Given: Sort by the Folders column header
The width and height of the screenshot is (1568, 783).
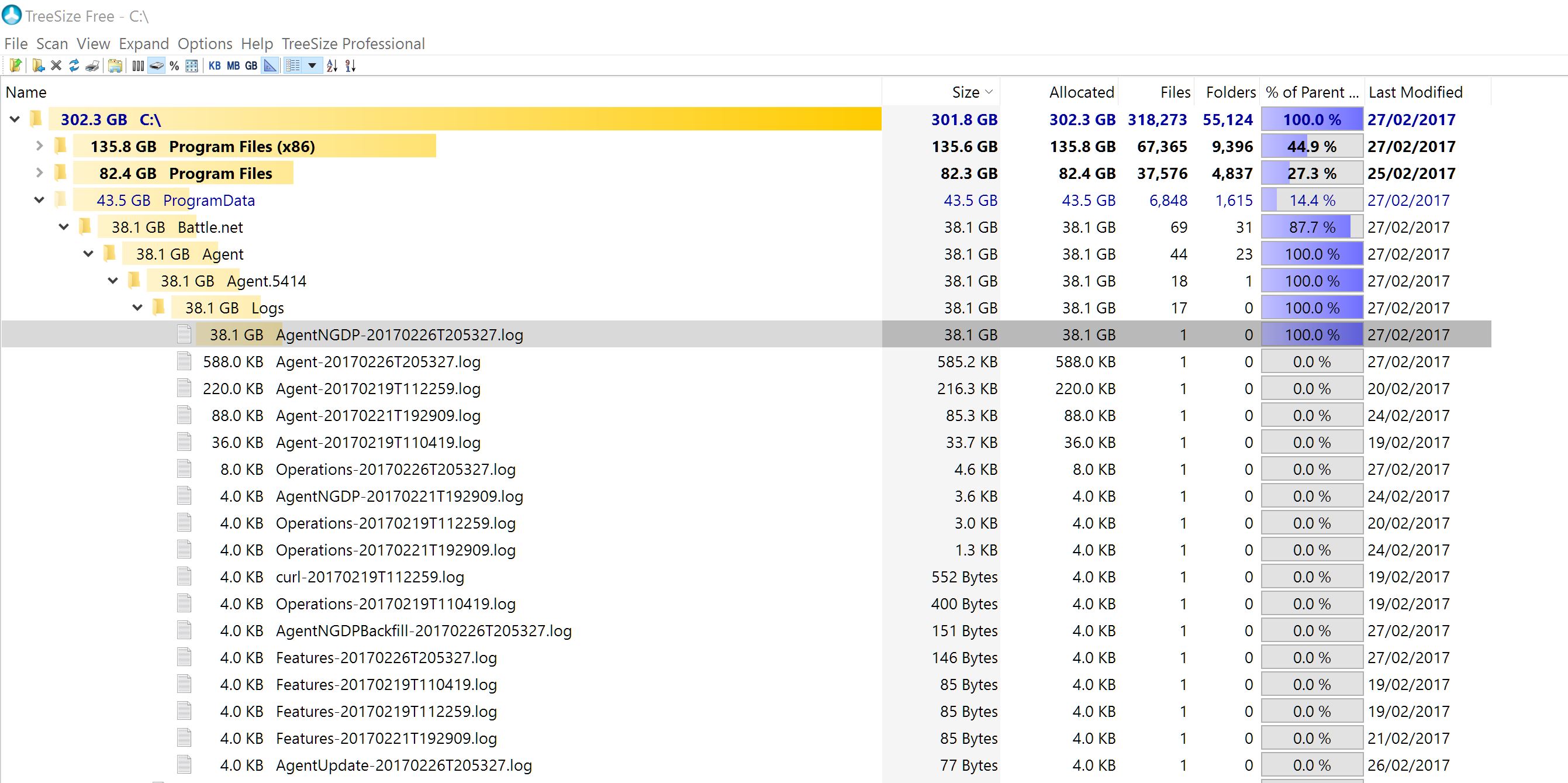Looking at the screenshot, I should point(1227,92).
